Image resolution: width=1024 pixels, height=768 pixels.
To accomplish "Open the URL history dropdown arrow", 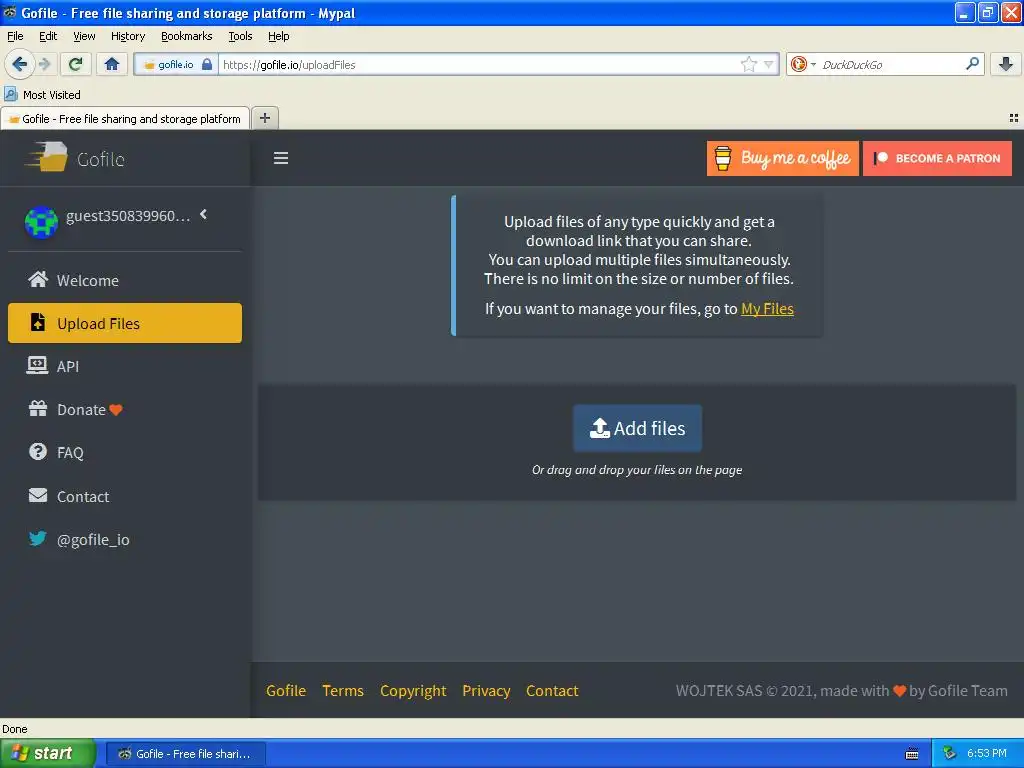I will [x=769, y=64].
